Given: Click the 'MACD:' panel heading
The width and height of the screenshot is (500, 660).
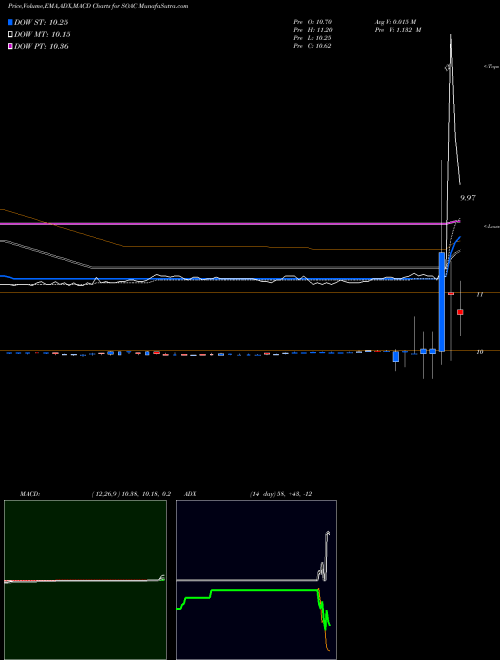Looking at the screenshot, I should tap(30, 494).
